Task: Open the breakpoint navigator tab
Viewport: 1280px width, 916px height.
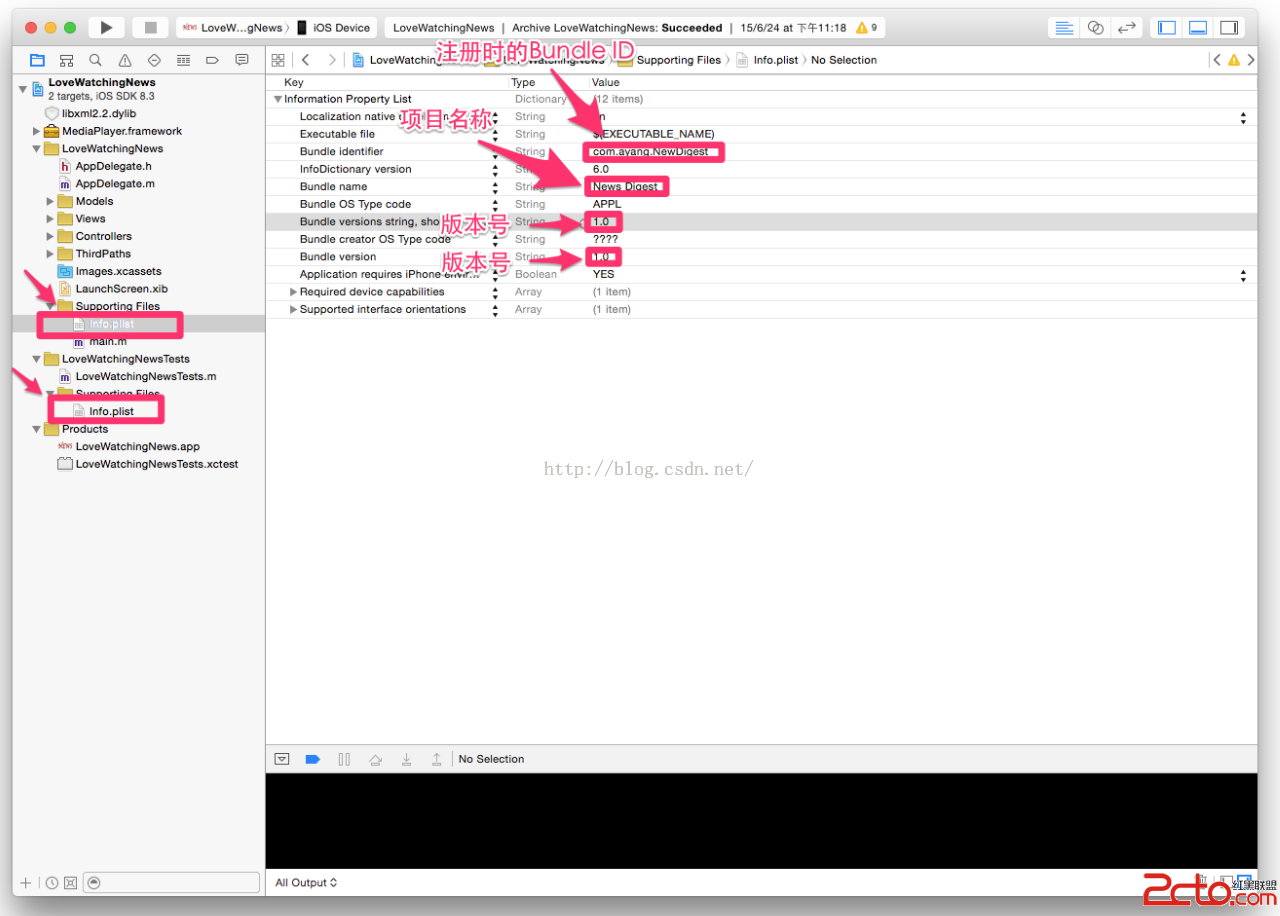Action: click(x=212, y=60)
